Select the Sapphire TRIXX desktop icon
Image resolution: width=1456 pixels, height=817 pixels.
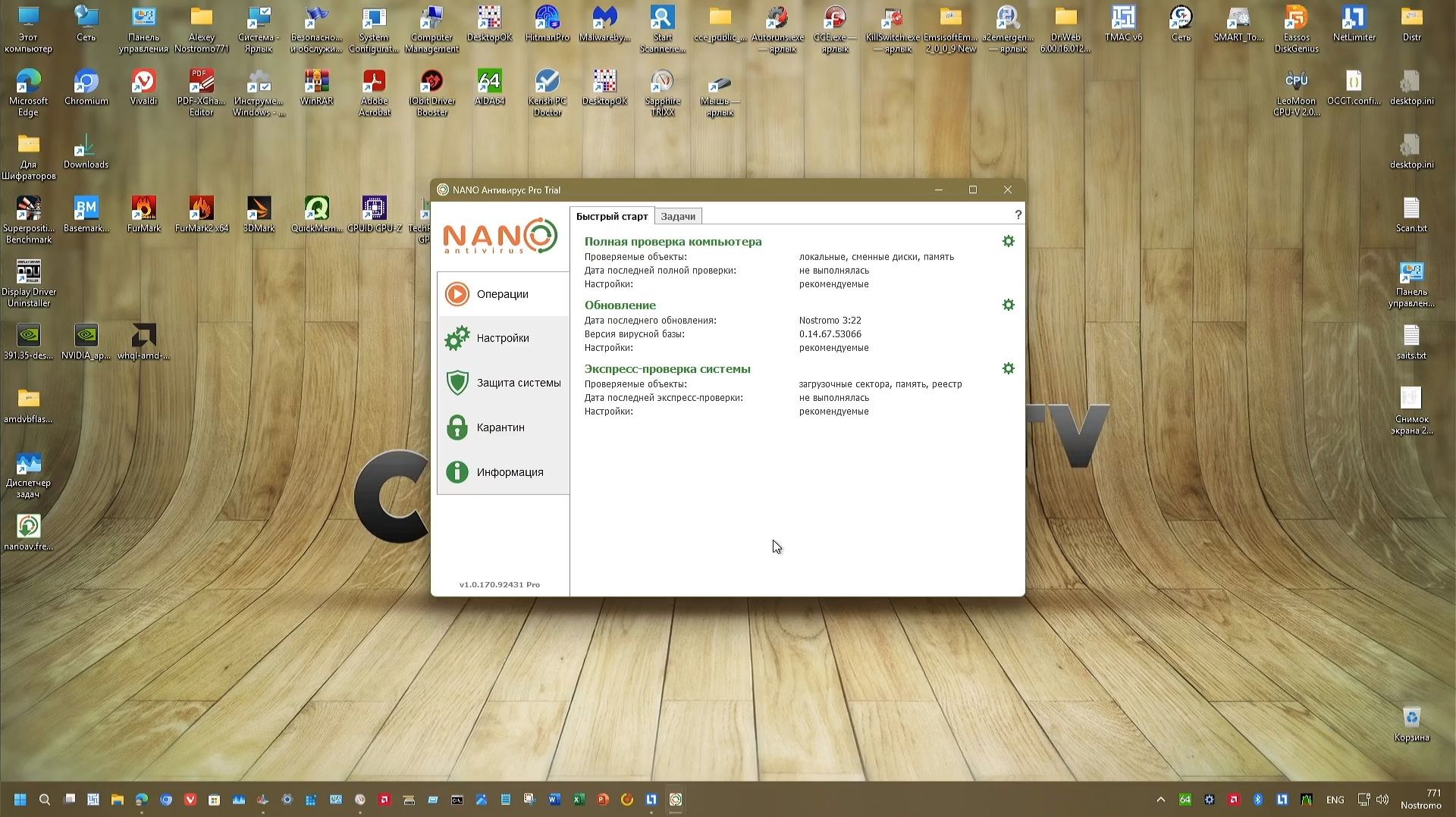pos(662,92)
